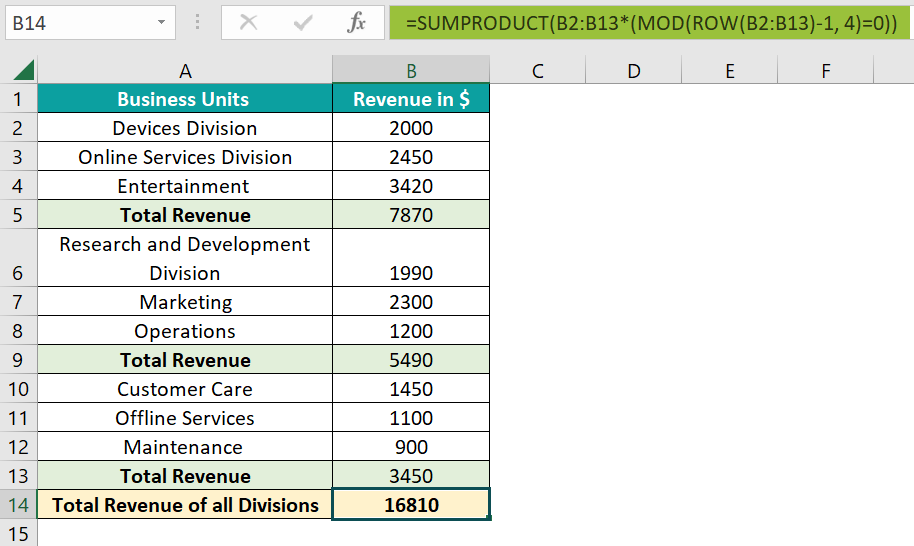Click the Cancel (X) formula bar icon

[248, 23]
